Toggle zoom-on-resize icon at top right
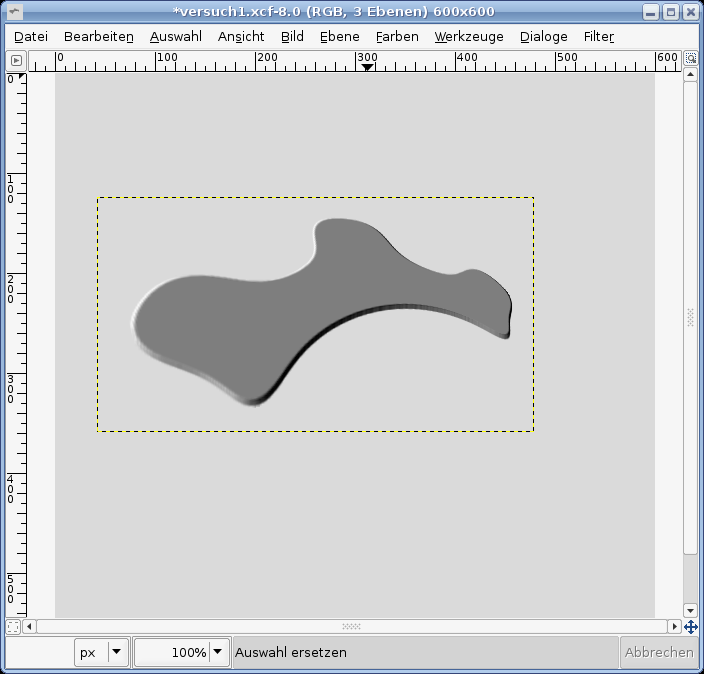704x674 pixels. pos(691,59)
